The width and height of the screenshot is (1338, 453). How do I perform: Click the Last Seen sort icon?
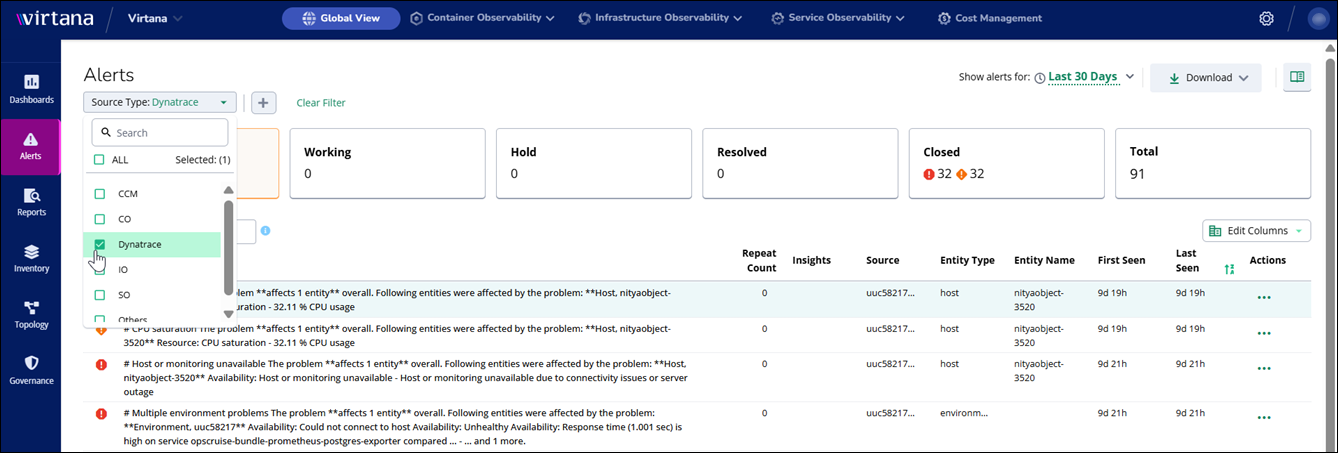coord(1229,268)
